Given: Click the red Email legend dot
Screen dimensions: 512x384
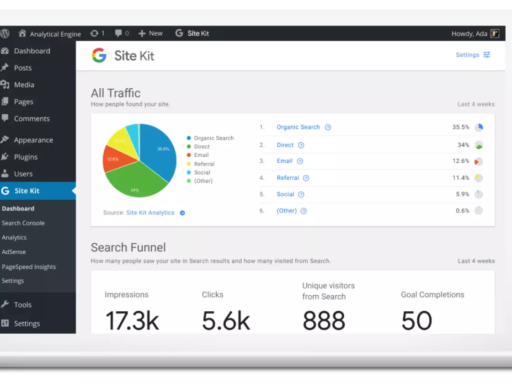Looking at the screenshot, I should [189, 155].
